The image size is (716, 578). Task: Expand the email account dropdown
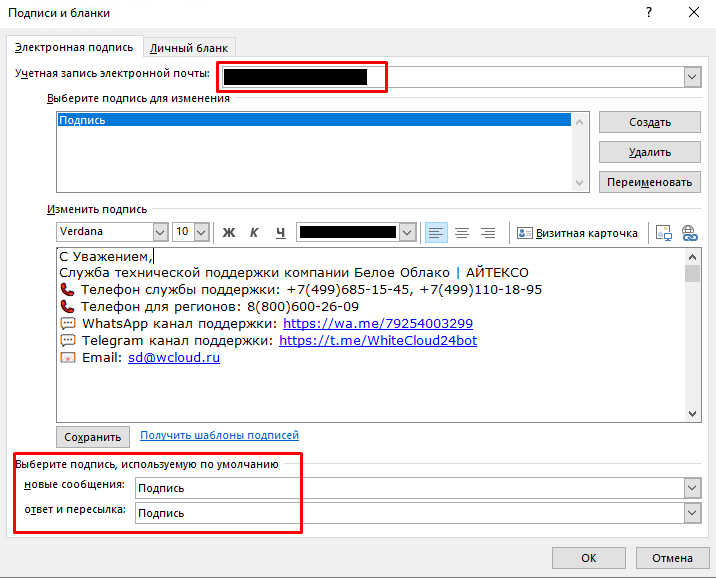tap(691, 77)
